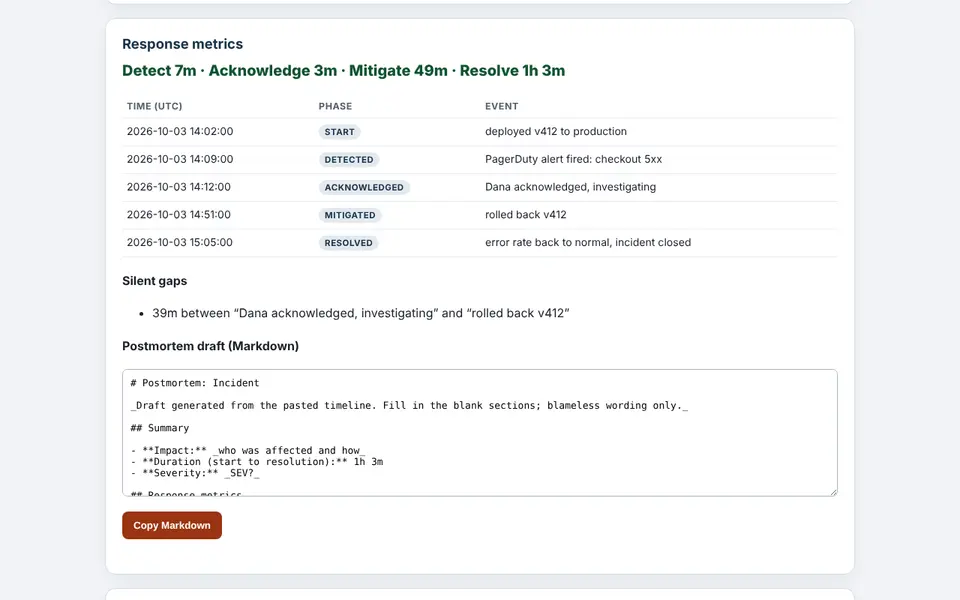The height and width of the screenshot is (600, 960).
Task: Click the Silent gaps heading
Action: click(x=154, y=281)
